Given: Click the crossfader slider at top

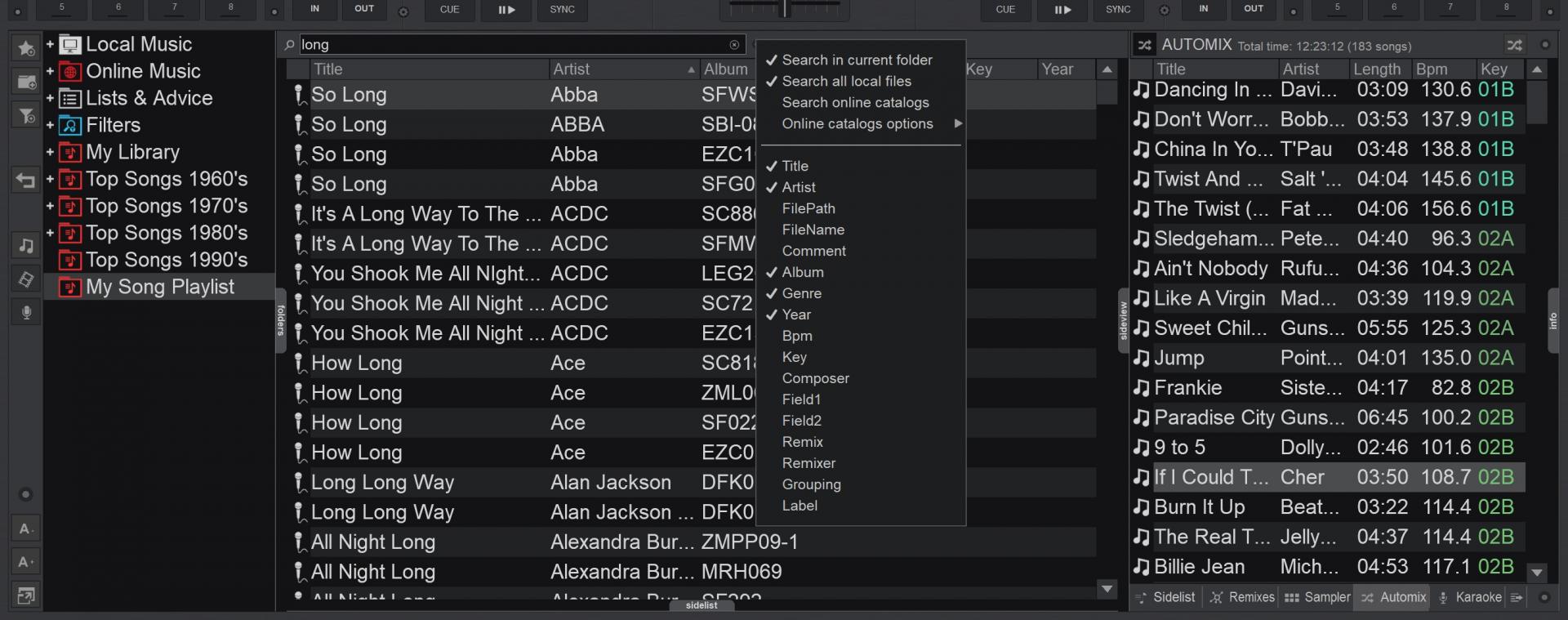Looking at the screenshot, I should tap(785, 8).
